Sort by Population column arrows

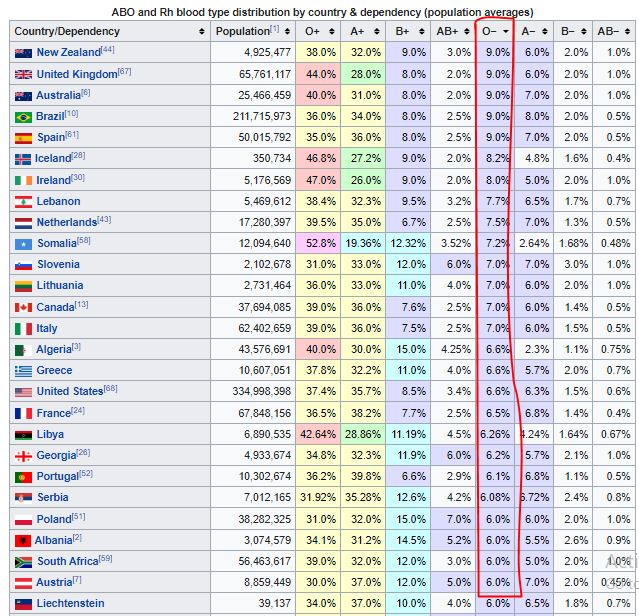point(287,31)
